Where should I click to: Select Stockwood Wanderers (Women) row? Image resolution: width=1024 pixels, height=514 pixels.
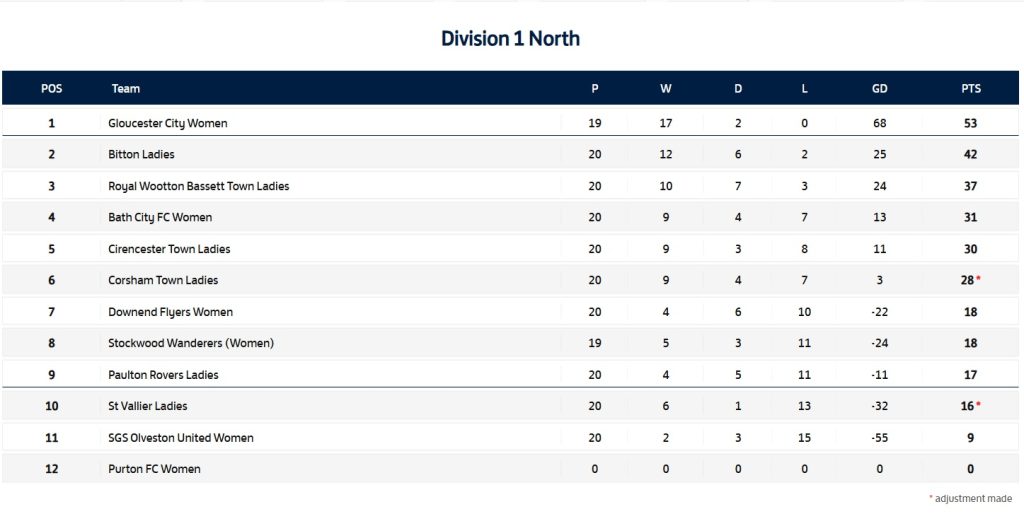point(511,343)
